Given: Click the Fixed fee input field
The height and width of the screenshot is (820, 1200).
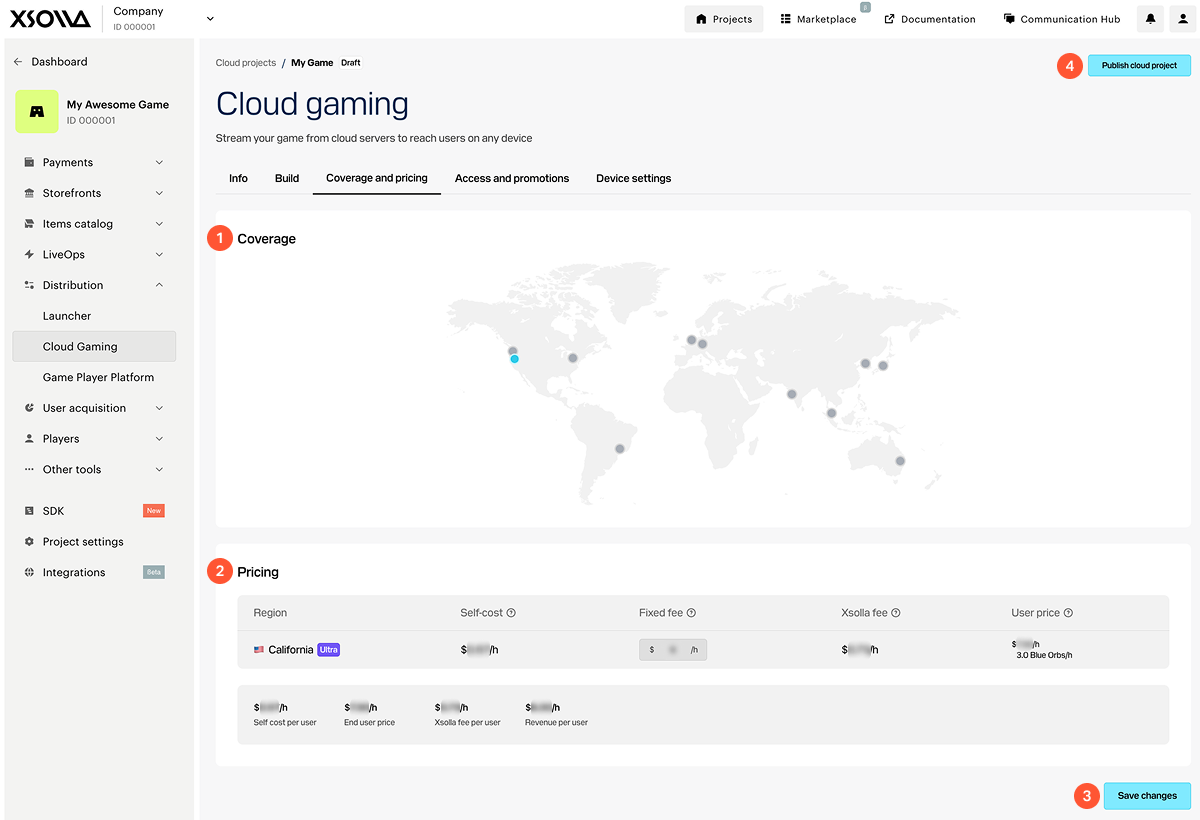Looking at the screenshot, I should click(x=673, y=650).
